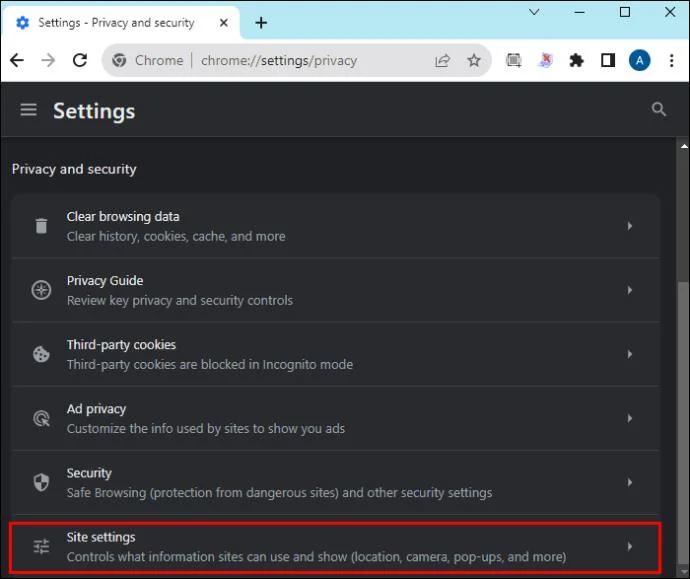Open the Ad privacy settings row
The height and width of the screenshot is (579, 690).
[x=336, y=418]
